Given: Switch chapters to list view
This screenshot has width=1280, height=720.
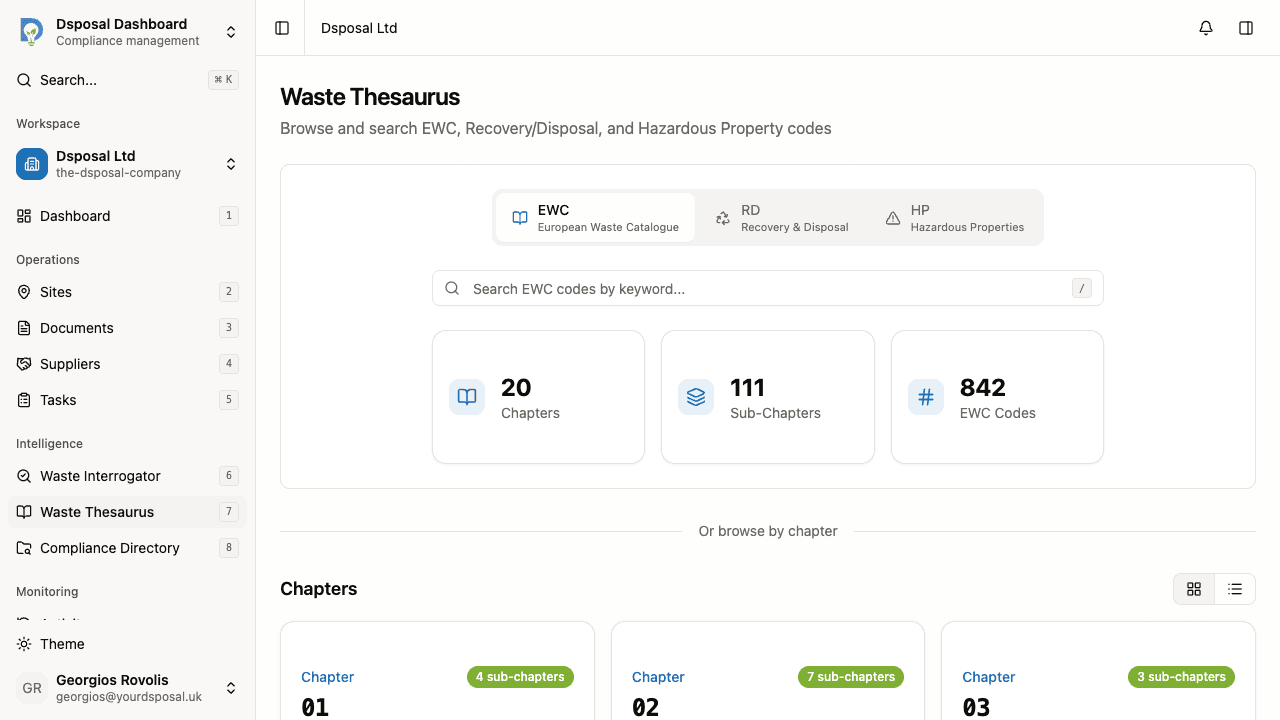Looking at the screenshot, I should [1234, 589].
